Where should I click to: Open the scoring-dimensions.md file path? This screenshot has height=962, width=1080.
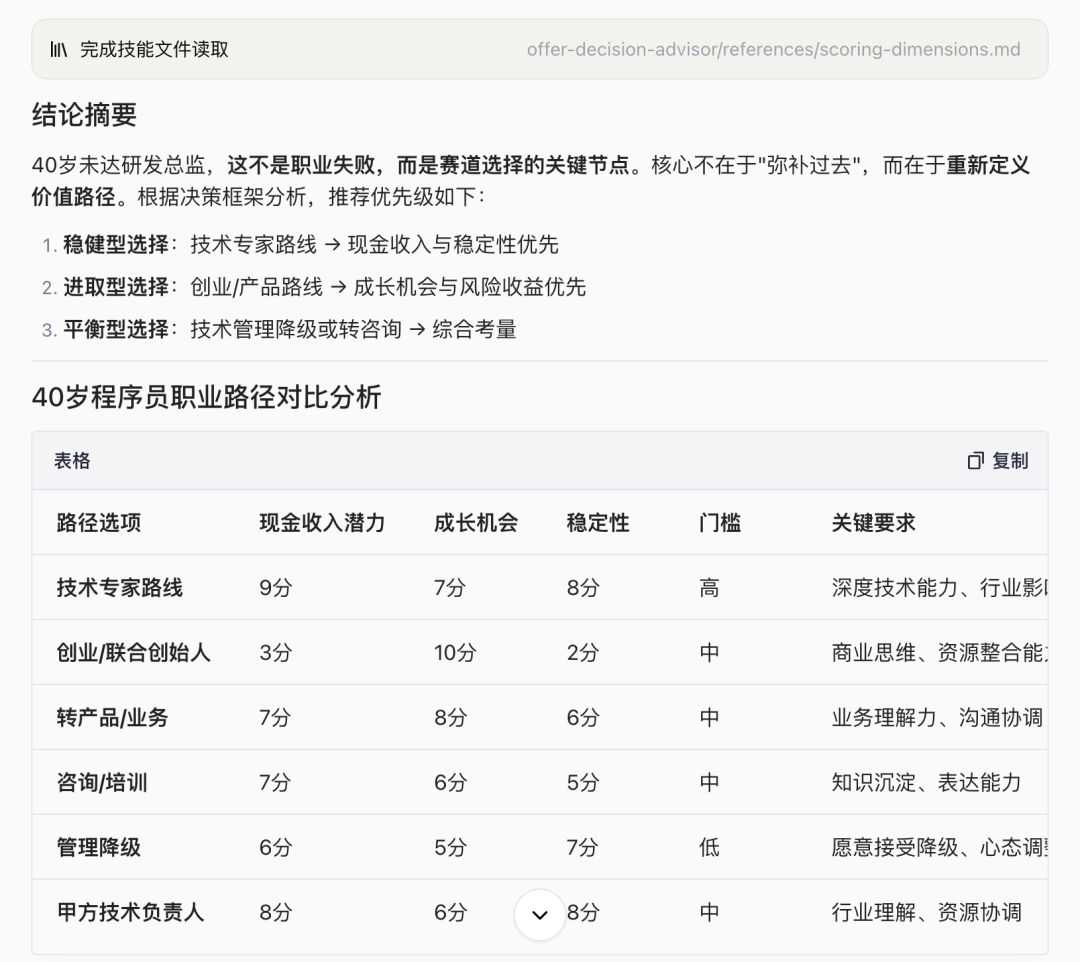click(x=773, y=50)
